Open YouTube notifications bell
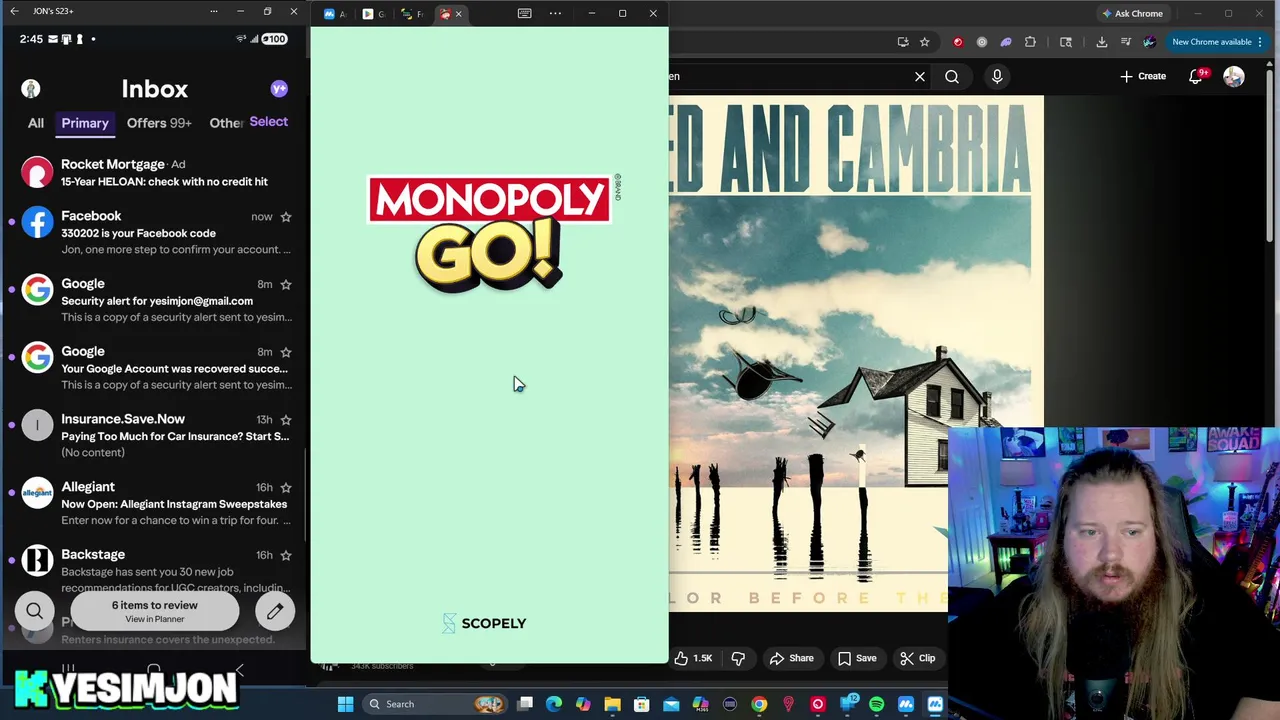This screenshot has height=720, width=1280. [1196, 76]
